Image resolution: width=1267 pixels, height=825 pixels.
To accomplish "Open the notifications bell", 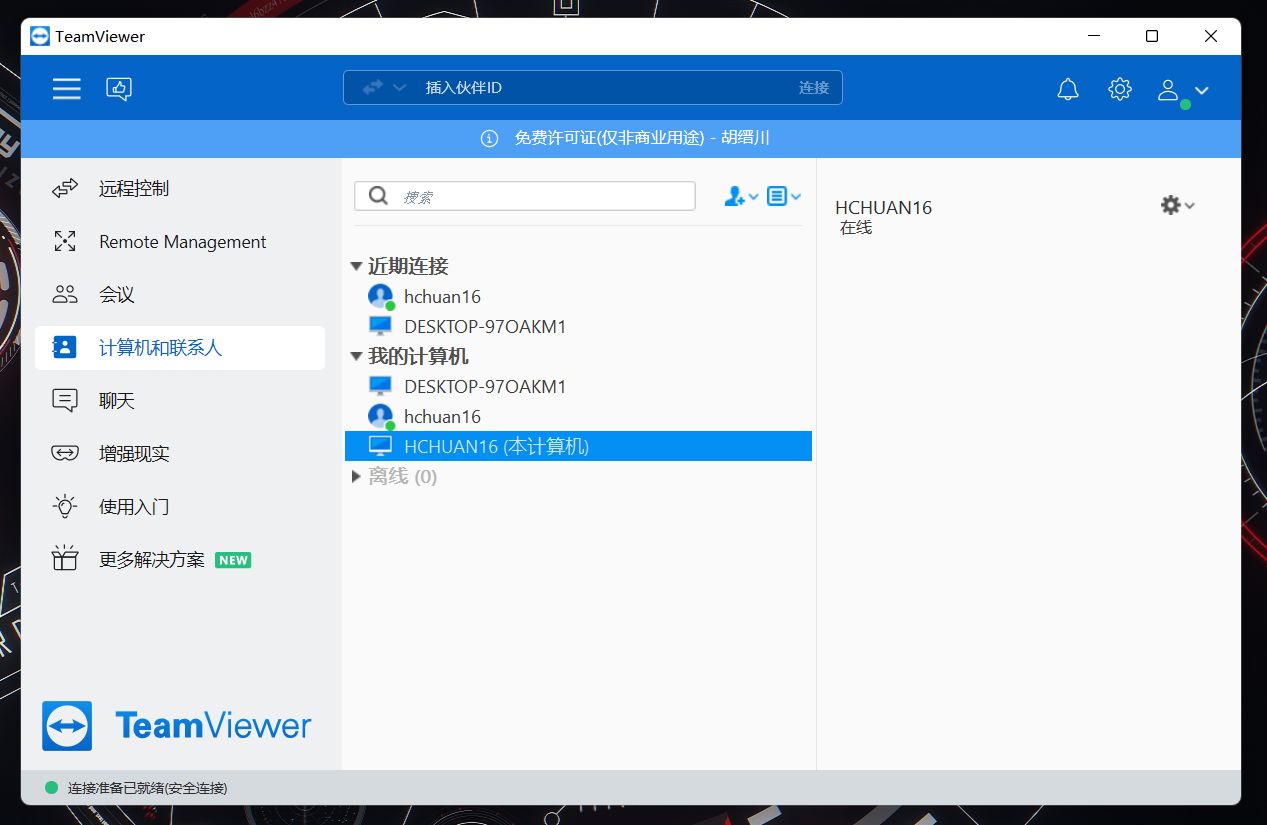I will [x=1068, y=89].
